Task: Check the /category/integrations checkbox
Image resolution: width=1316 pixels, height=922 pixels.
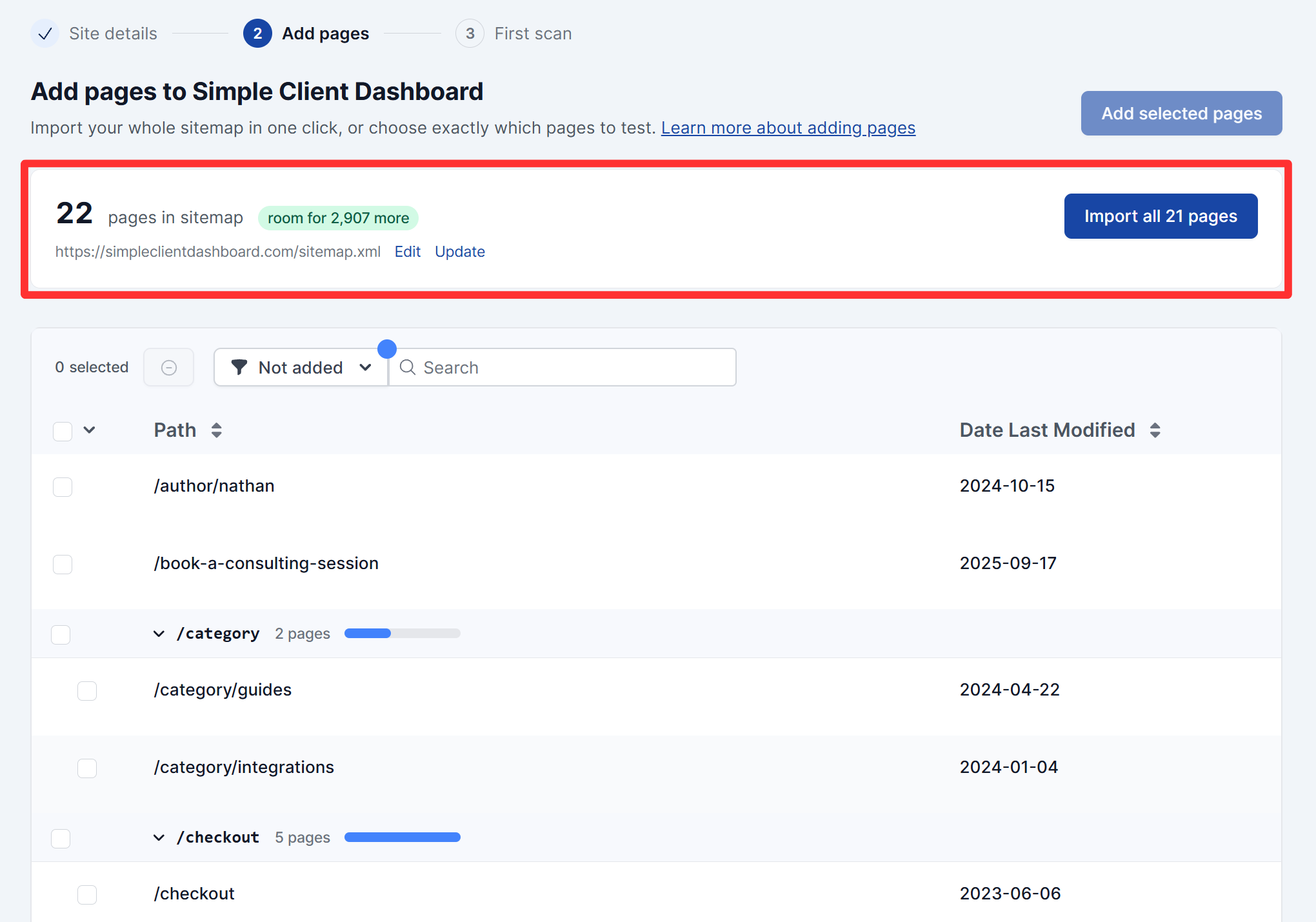Action: click(87, 768)
